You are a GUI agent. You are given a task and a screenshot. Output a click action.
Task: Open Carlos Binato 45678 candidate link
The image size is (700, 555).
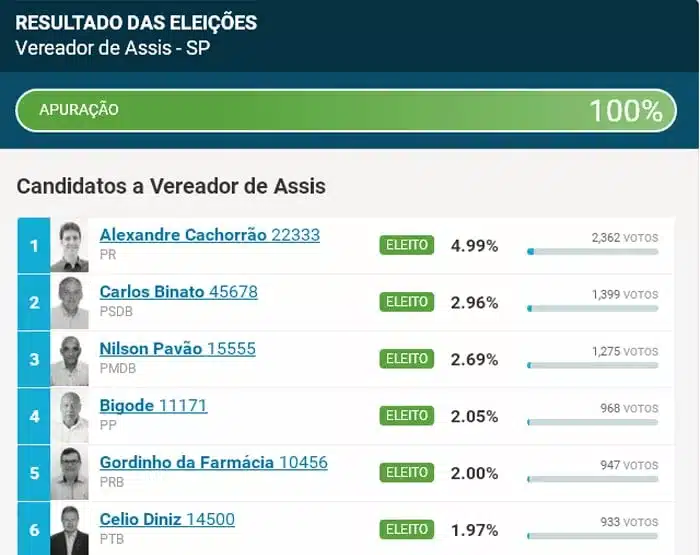178,292
